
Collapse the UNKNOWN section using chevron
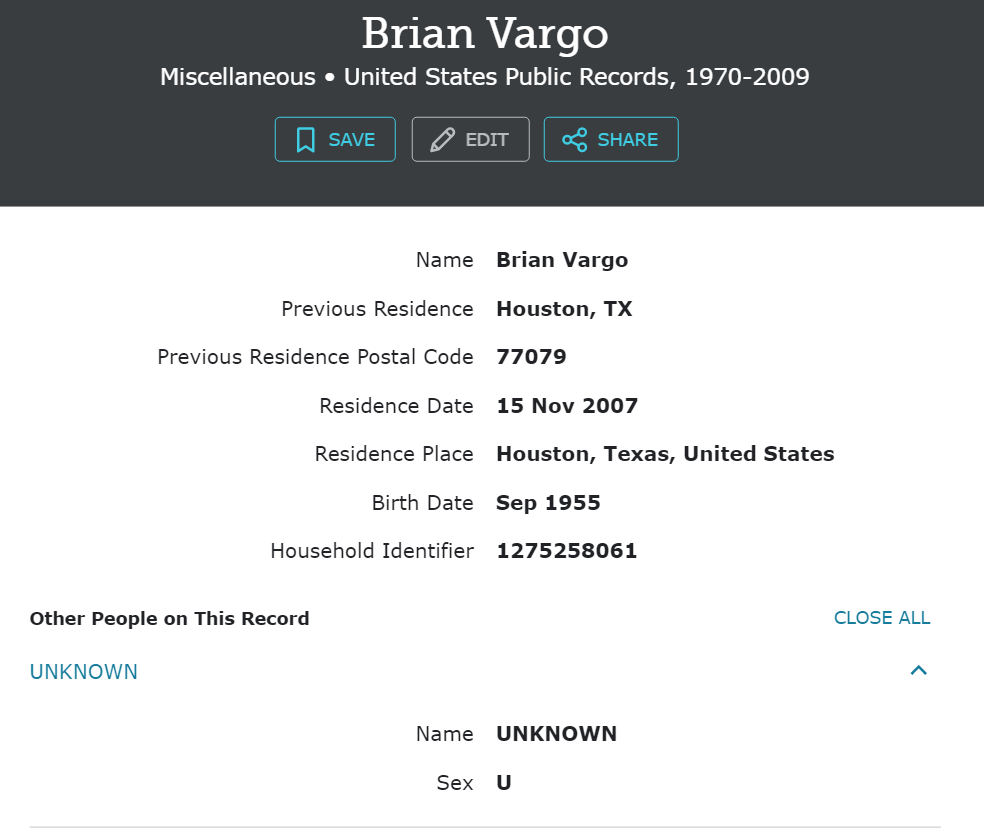[919, 671]
